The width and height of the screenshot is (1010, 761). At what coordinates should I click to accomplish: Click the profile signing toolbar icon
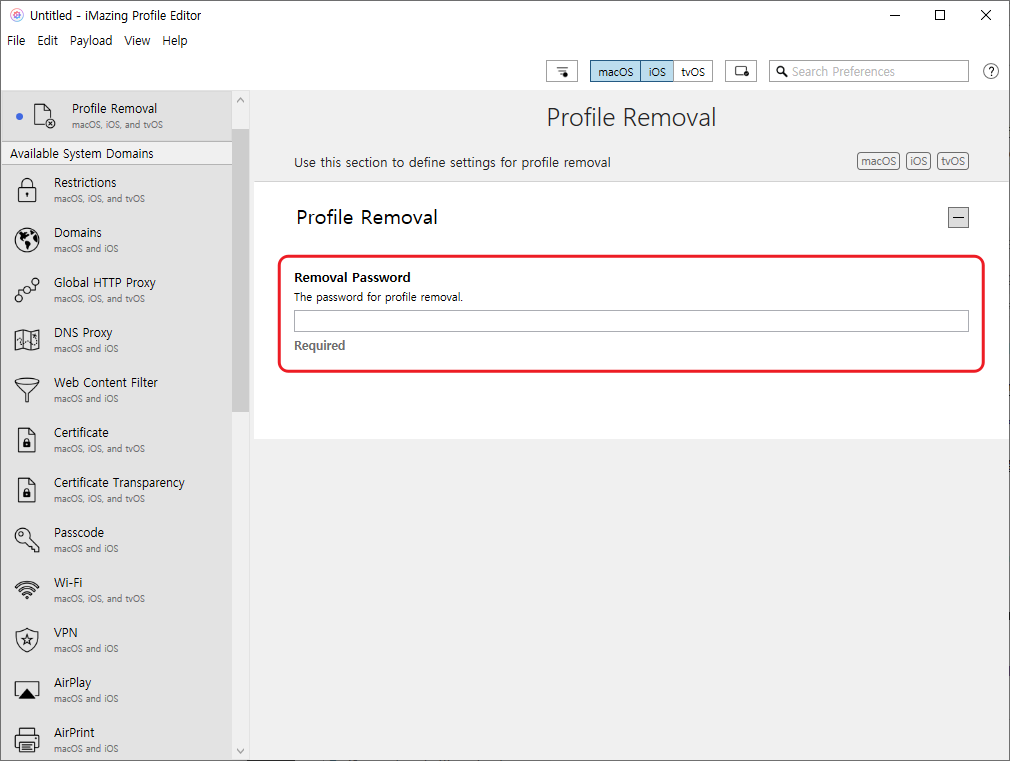(741, 71)
